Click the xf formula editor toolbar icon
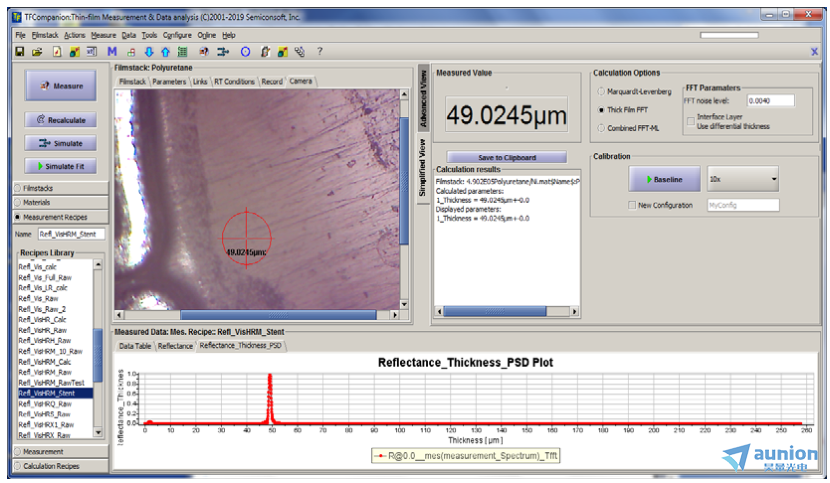 [x=92, y=52]
